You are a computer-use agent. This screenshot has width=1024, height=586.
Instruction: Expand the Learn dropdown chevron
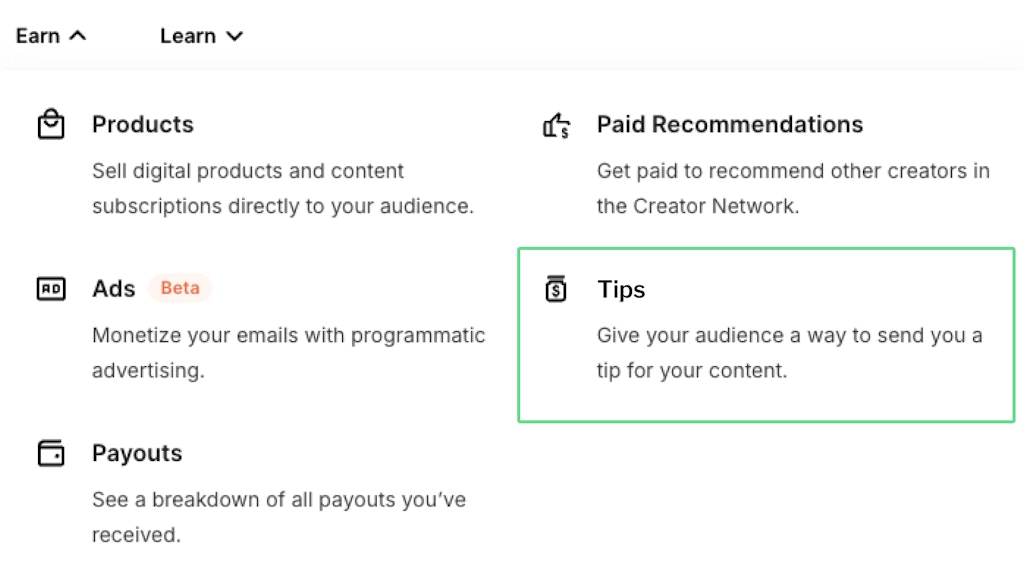click(x=235, y=37)
